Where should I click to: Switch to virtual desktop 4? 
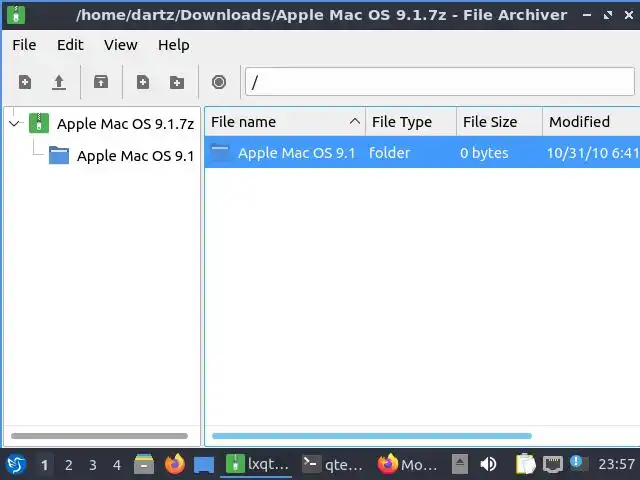[x=117, y=464]
